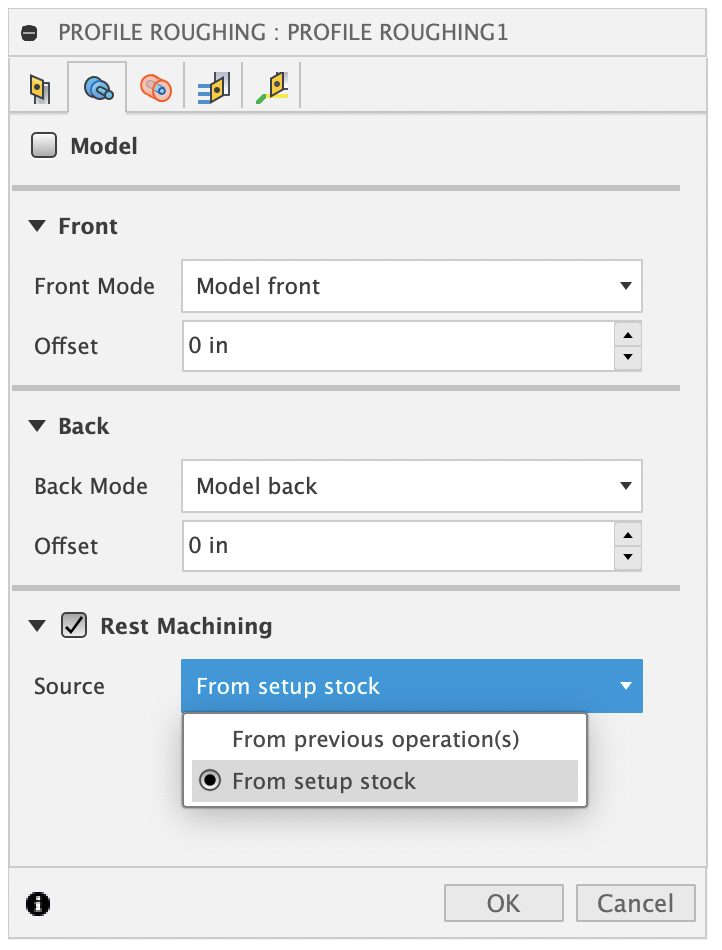Uncheck the Rest Machining checkbox
The width and height of the screenshot is (722, 950).
click(74, 626)
